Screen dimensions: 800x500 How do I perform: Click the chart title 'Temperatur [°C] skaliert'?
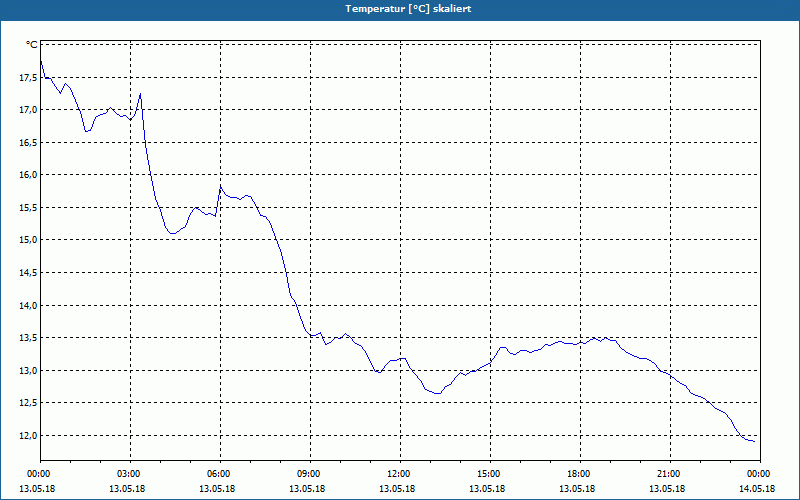408,9
